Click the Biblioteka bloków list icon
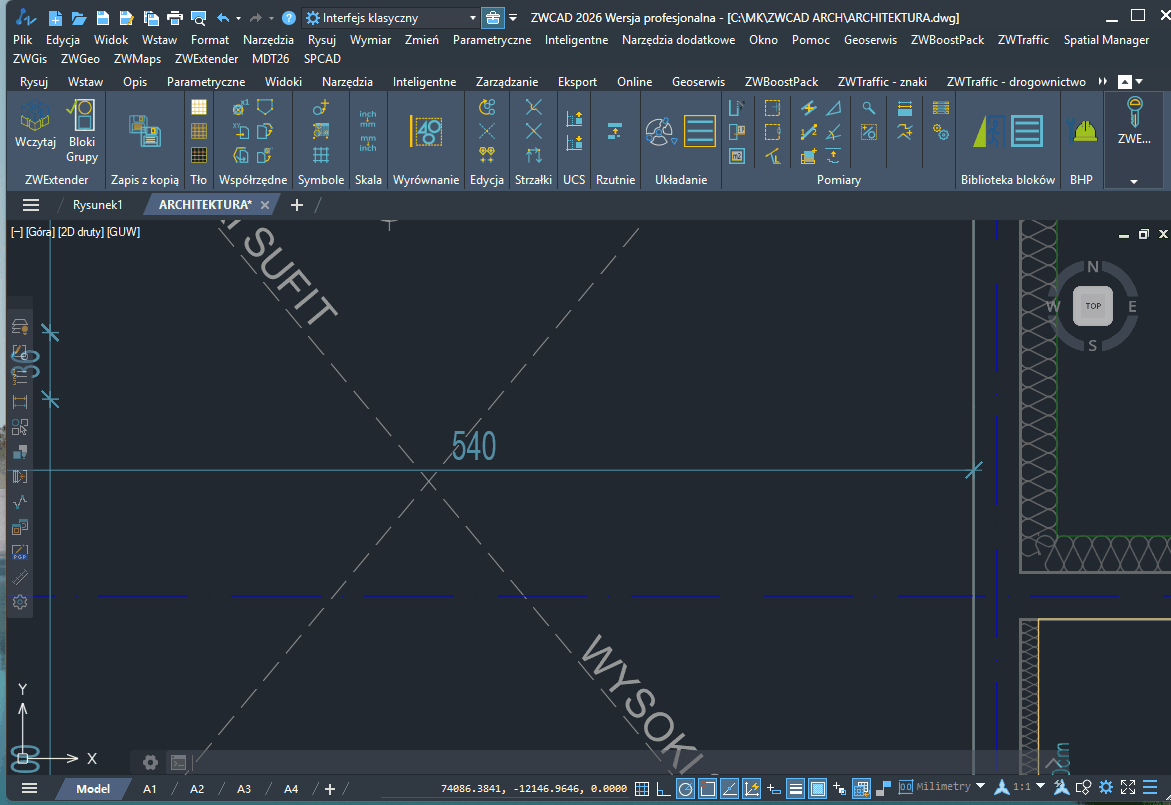The width and height of the screenshot is (1171, 805). click(1027, 131)
